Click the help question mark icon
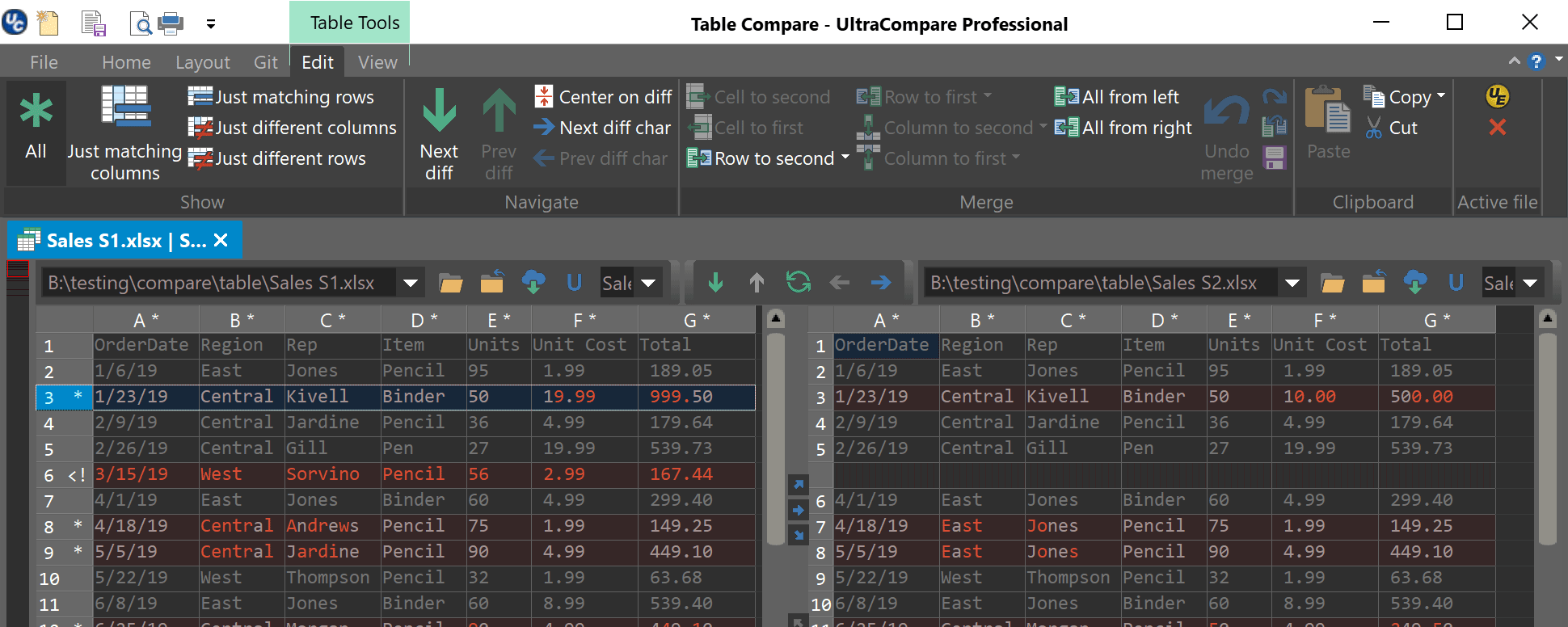 coord(1536,61)
